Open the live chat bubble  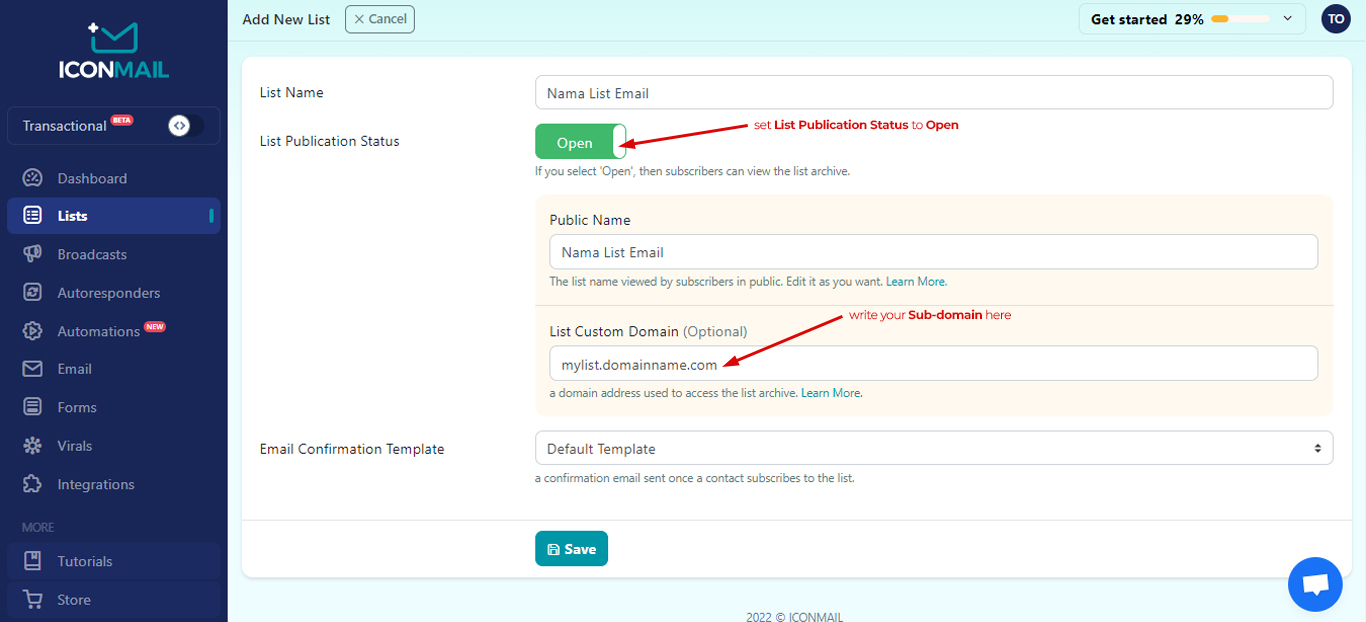(x=1315, y=584)
